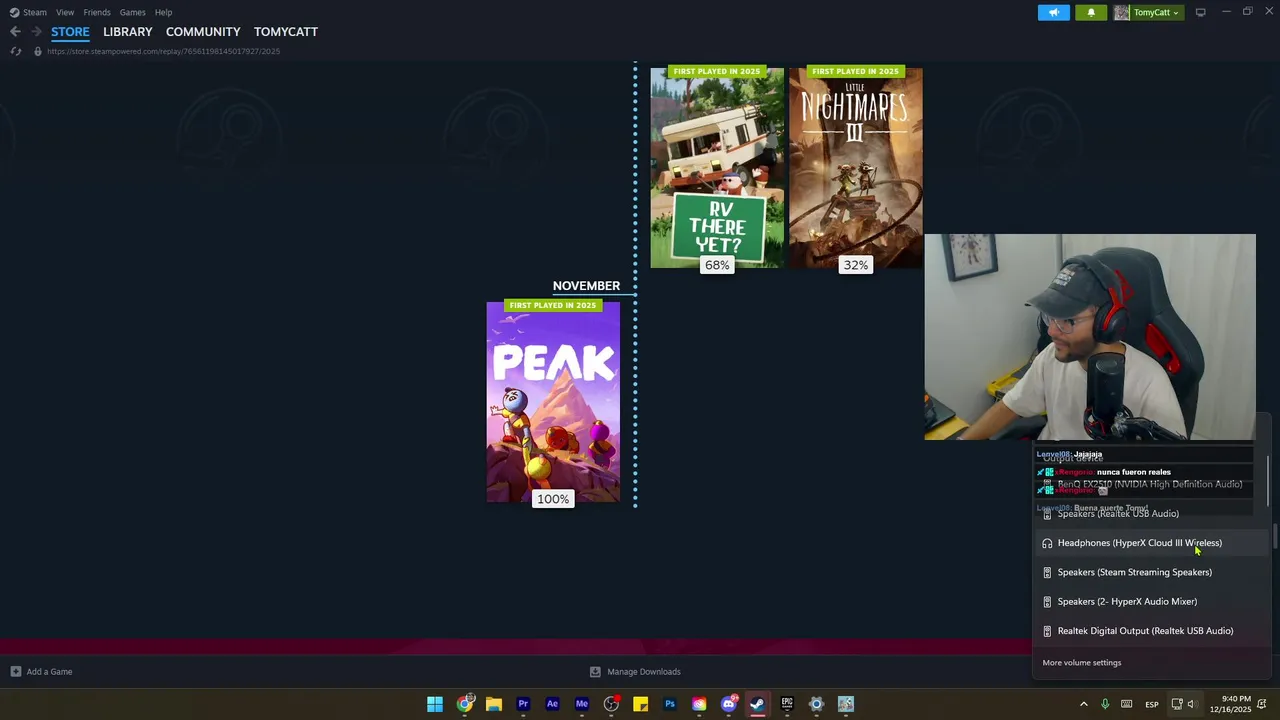Open Adobe Media Encoder from taskbar

point(581,704)
